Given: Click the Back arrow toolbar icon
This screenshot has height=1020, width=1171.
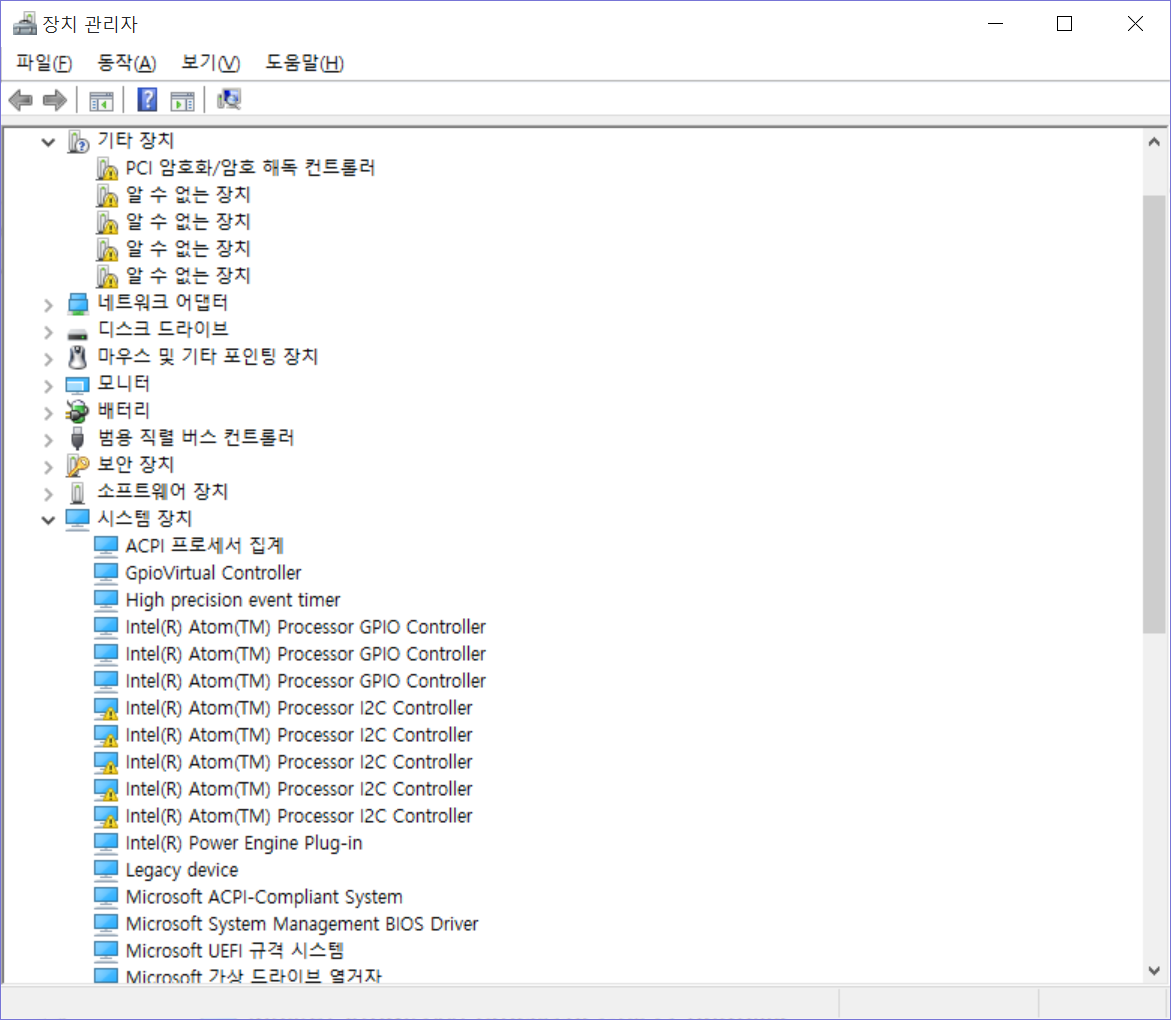Looking at the screenshot, I should click(21, 99).
